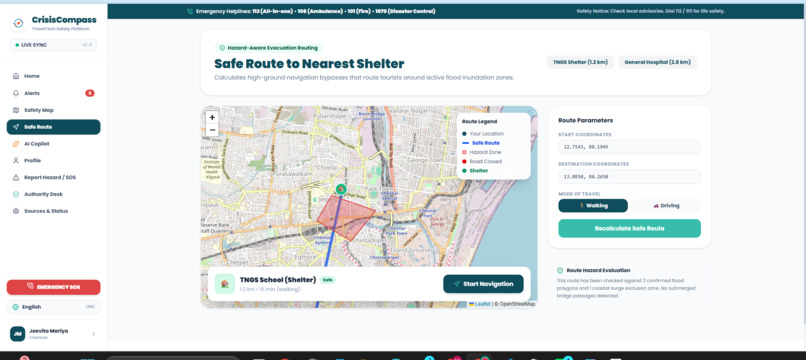Click the red hazard zone polygon

347,219
